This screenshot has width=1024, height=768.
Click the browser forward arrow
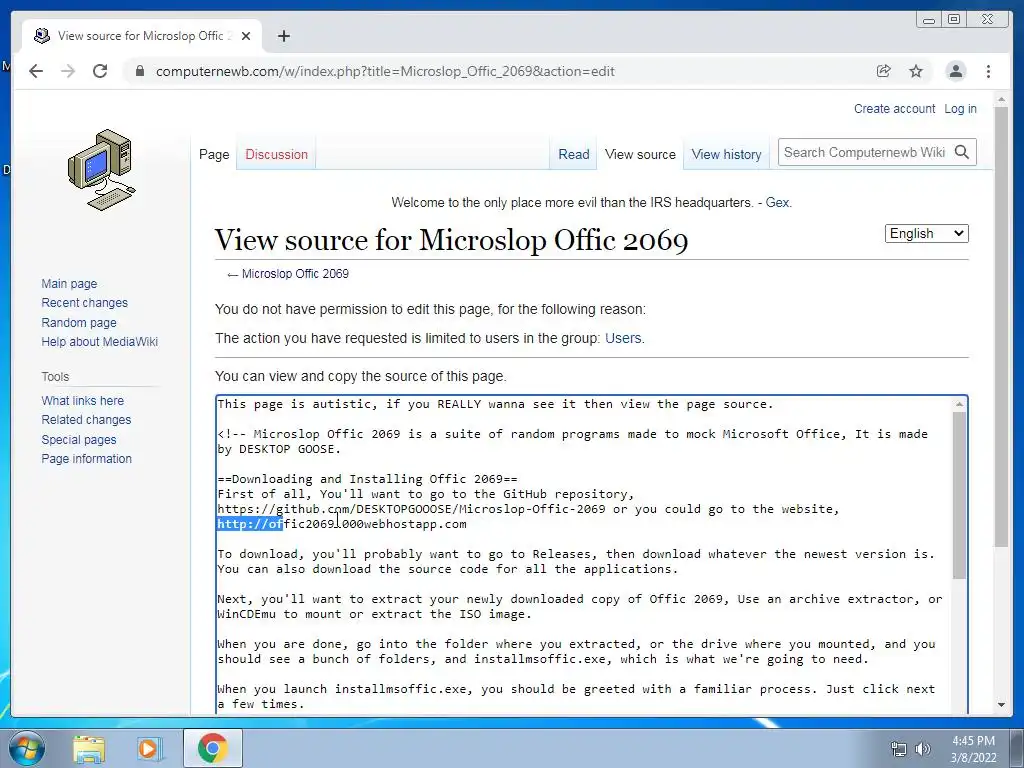(x=68, y=71)
